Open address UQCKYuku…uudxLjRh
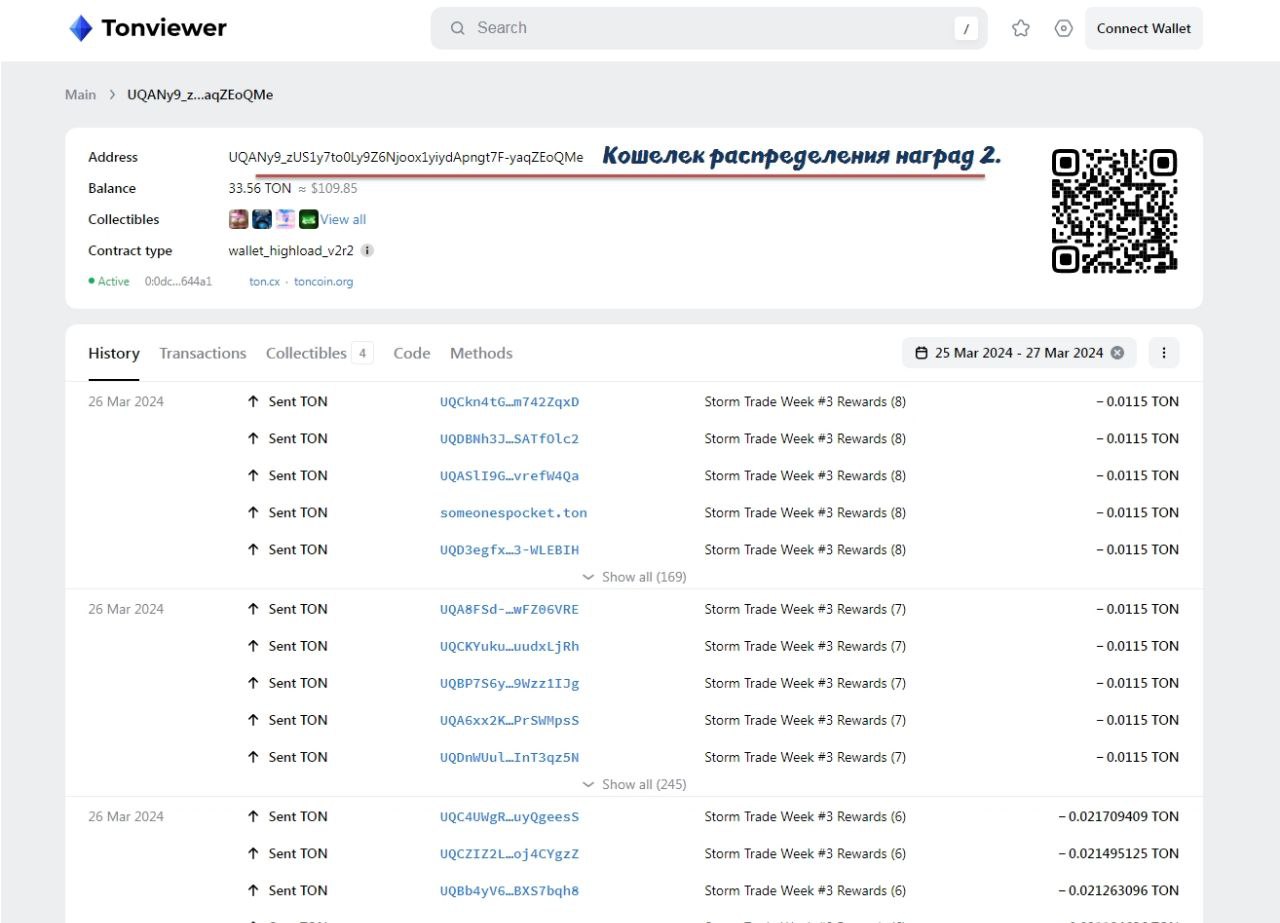 pyautogui.click(x=510, y=646)
